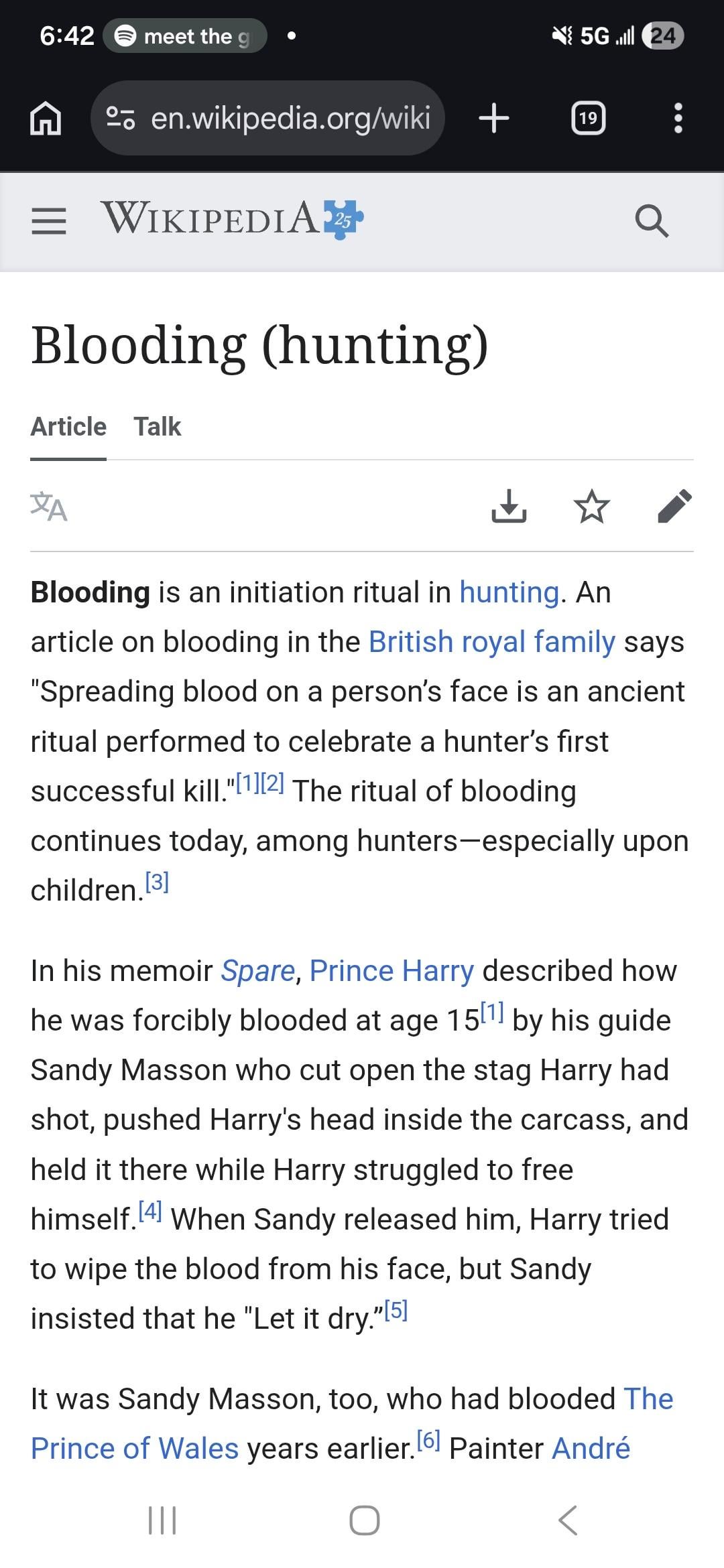Add article to watchlist with the star
The height and width of the screenshot is (1568, 724).
pos(592,506)
